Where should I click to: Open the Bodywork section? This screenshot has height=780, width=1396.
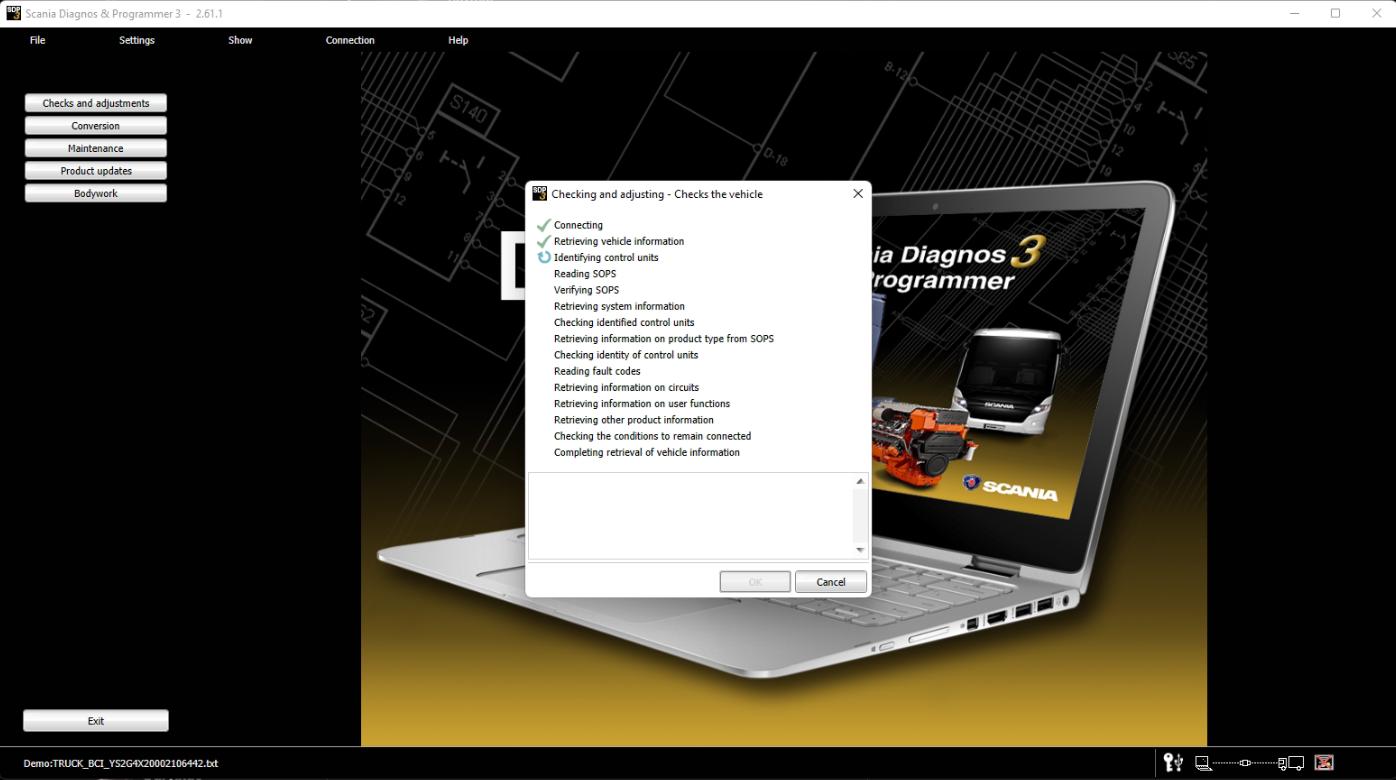[96, 193]
